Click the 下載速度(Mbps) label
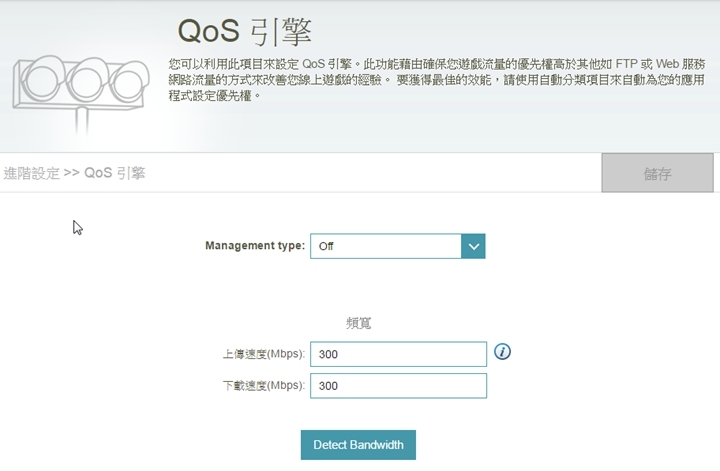The image size is (720, 471). click(x=264, y=385)
